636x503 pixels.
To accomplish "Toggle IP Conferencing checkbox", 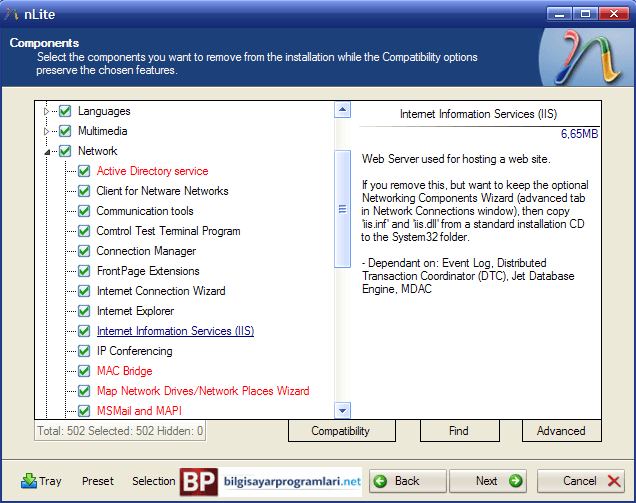I will click(84, 350).
